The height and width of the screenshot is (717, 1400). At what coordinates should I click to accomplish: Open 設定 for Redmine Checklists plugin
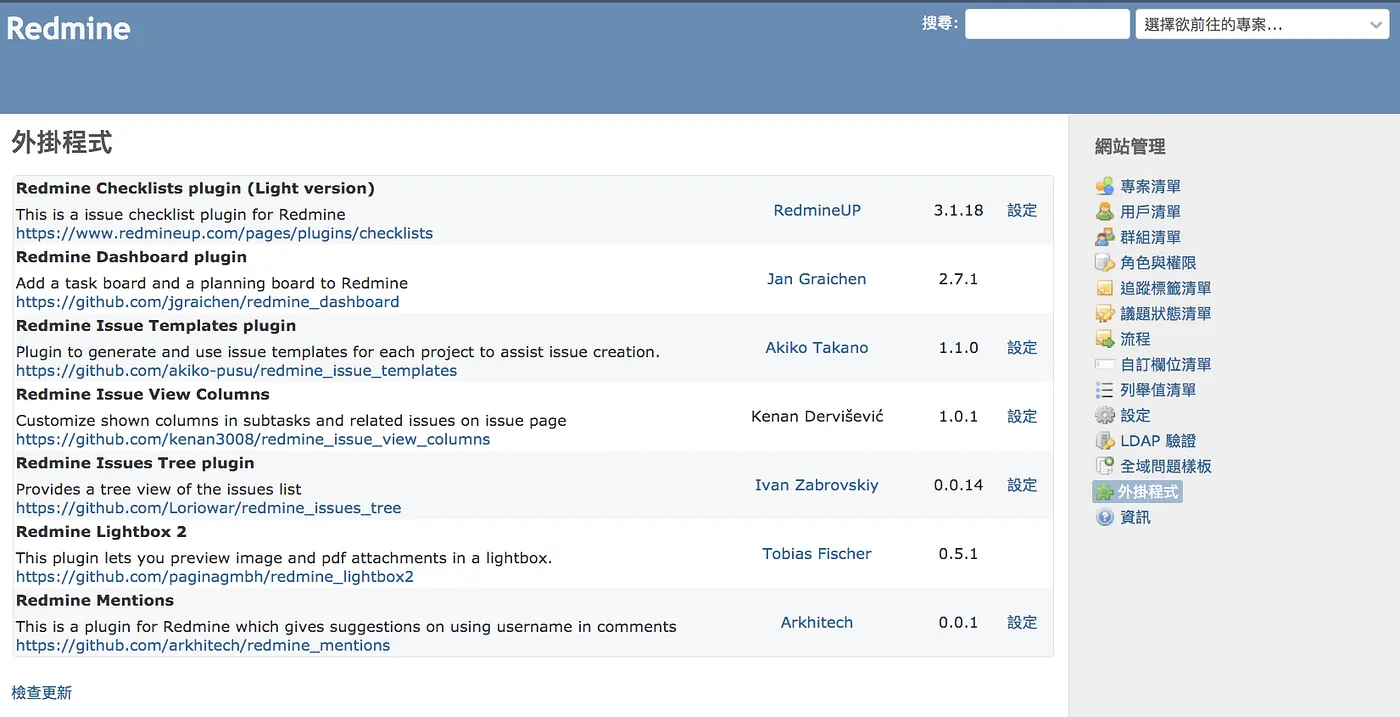(x=1022, y=210)
